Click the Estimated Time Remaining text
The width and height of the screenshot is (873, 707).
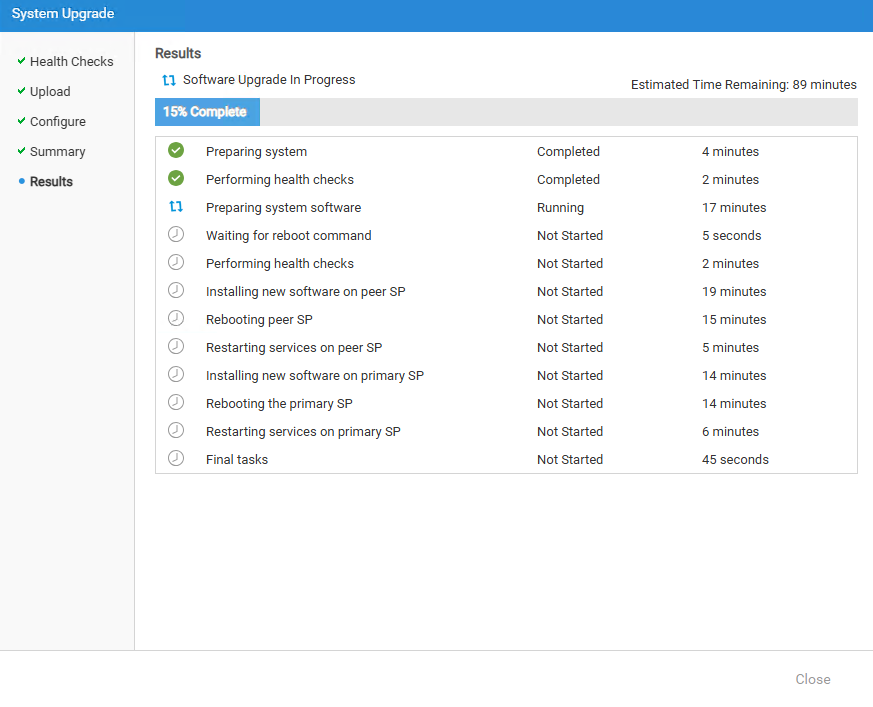[x=743, y=85]
